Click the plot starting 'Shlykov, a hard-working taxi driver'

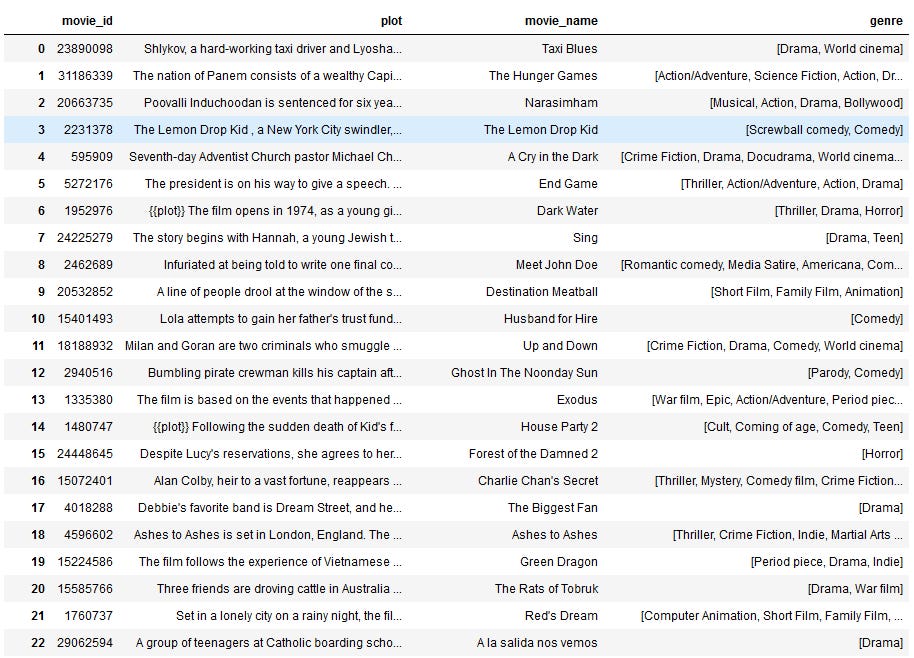[273, 49]
